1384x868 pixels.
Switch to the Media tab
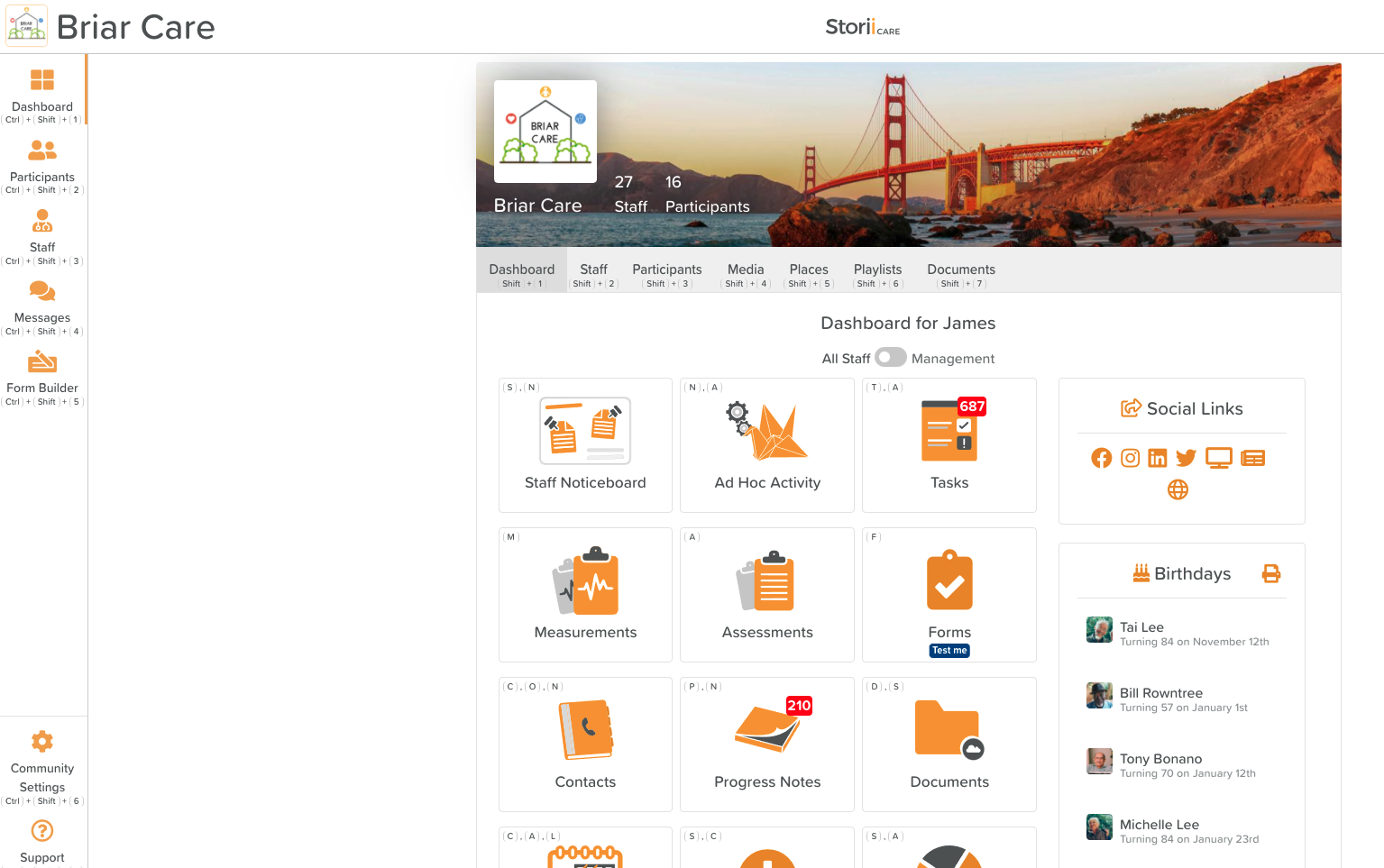746,270
